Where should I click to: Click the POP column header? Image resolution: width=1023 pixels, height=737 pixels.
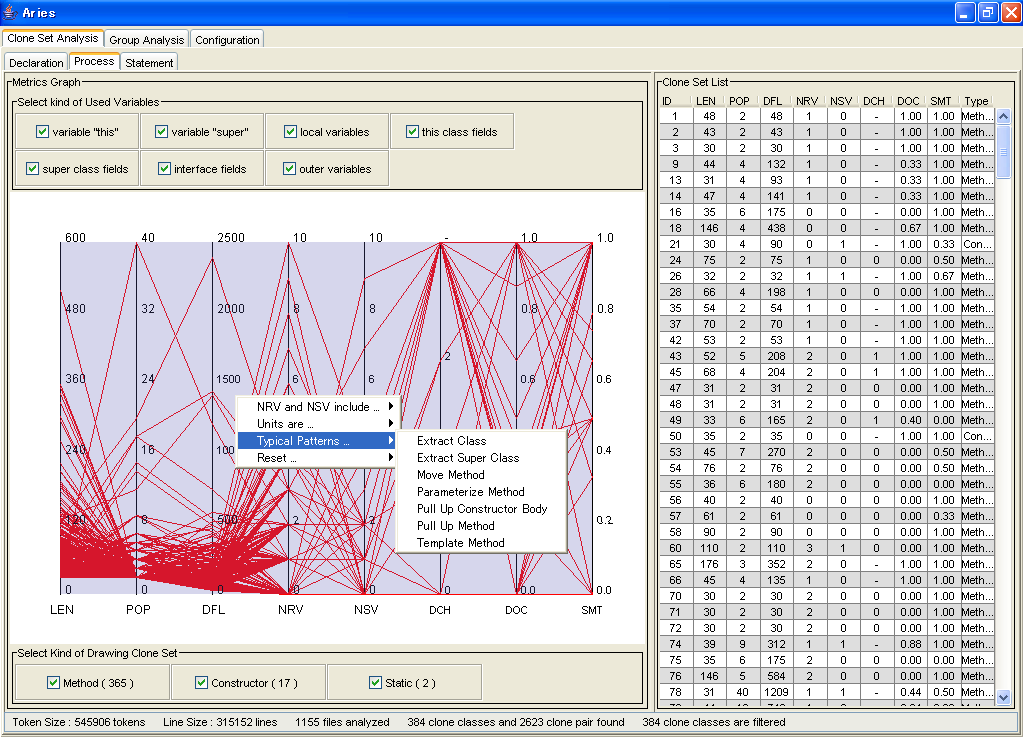click(x=739, y=101)
